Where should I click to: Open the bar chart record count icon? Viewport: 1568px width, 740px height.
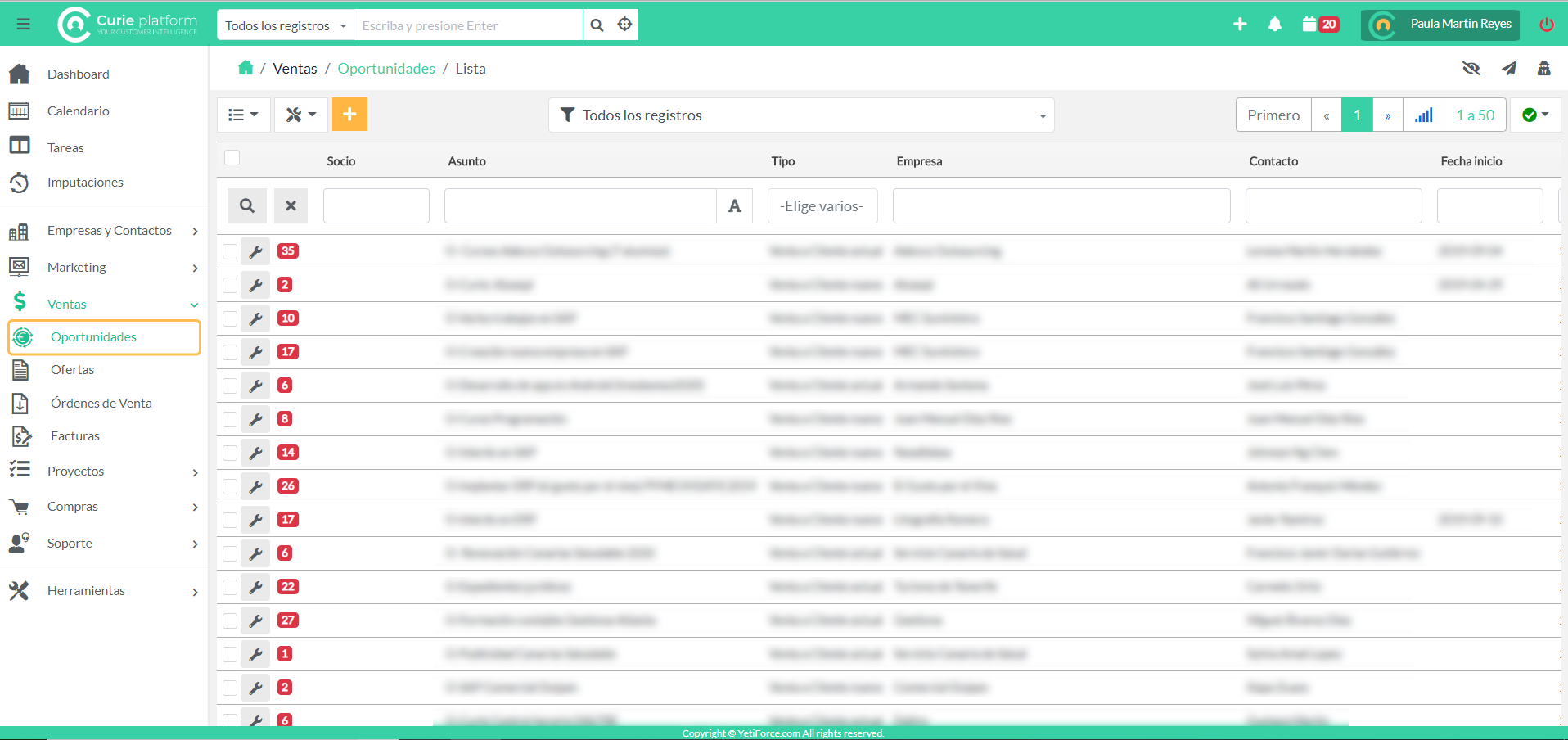pos(1423,115)
